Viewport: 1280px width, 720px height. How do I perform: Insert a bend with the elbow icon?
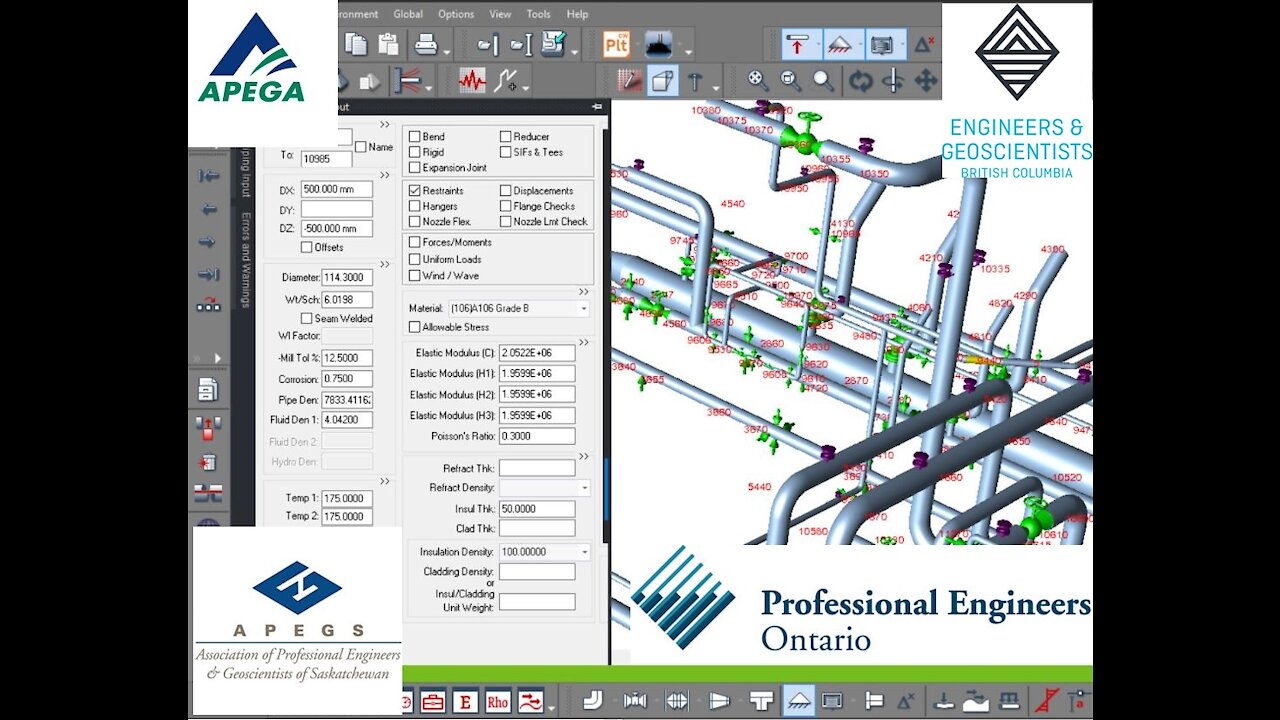point(592,700)
